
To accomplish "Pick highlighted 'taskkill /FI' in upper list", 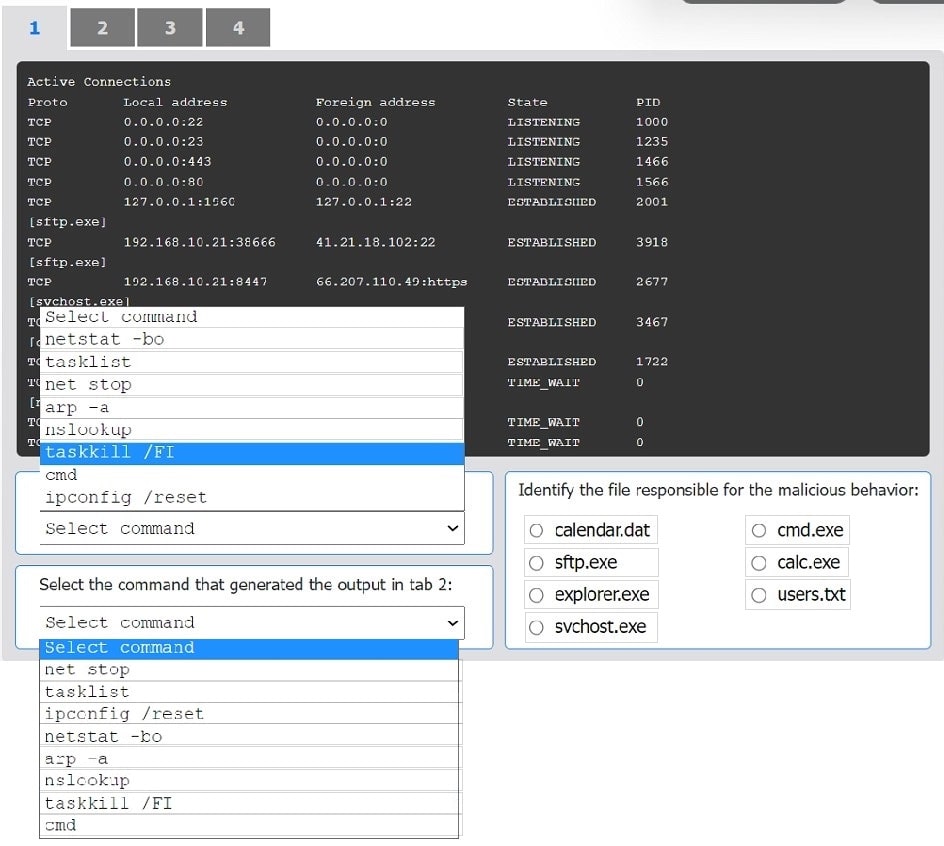I will point(252,453).
